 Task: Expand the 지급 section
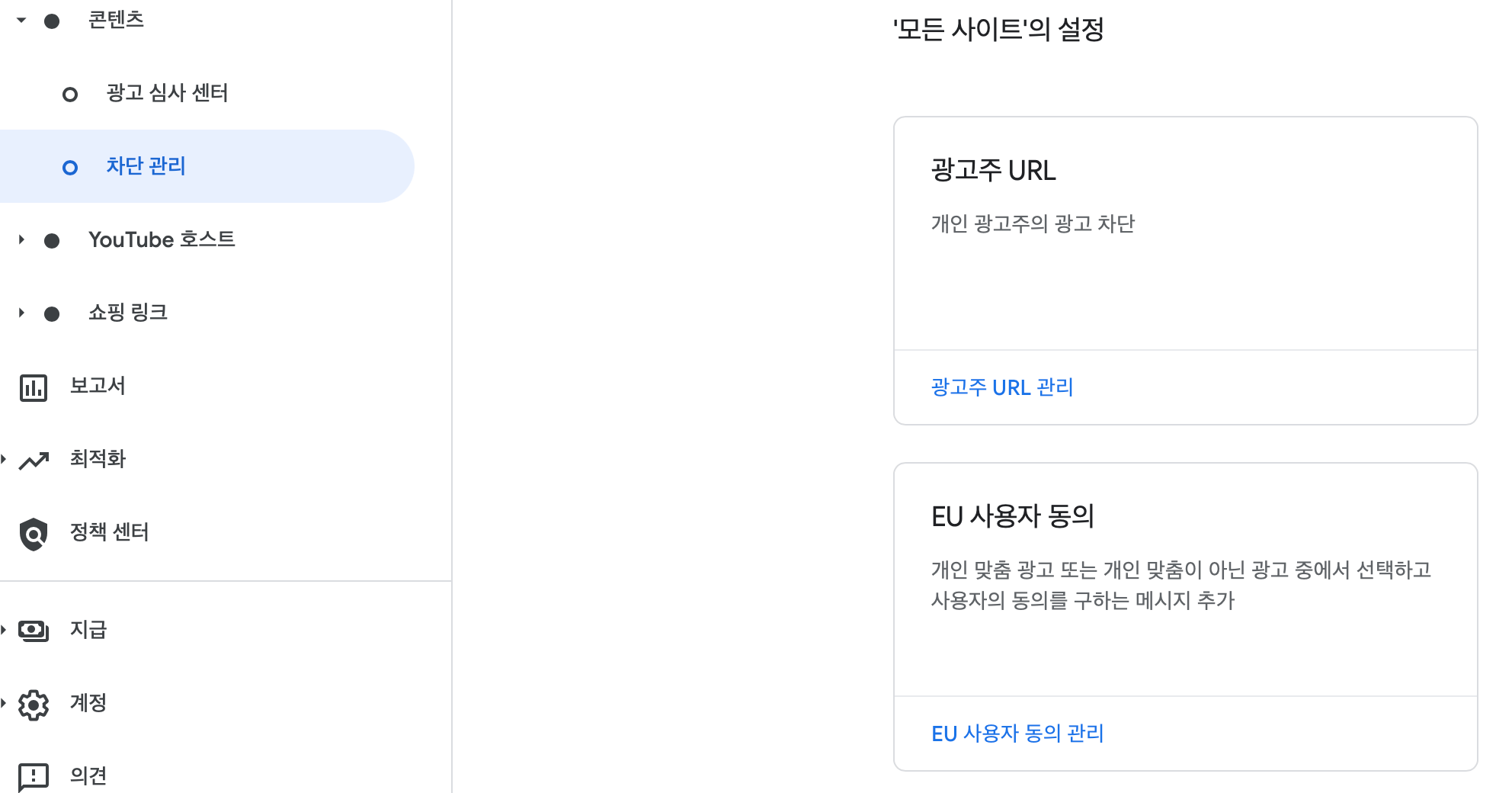point(4,631)
